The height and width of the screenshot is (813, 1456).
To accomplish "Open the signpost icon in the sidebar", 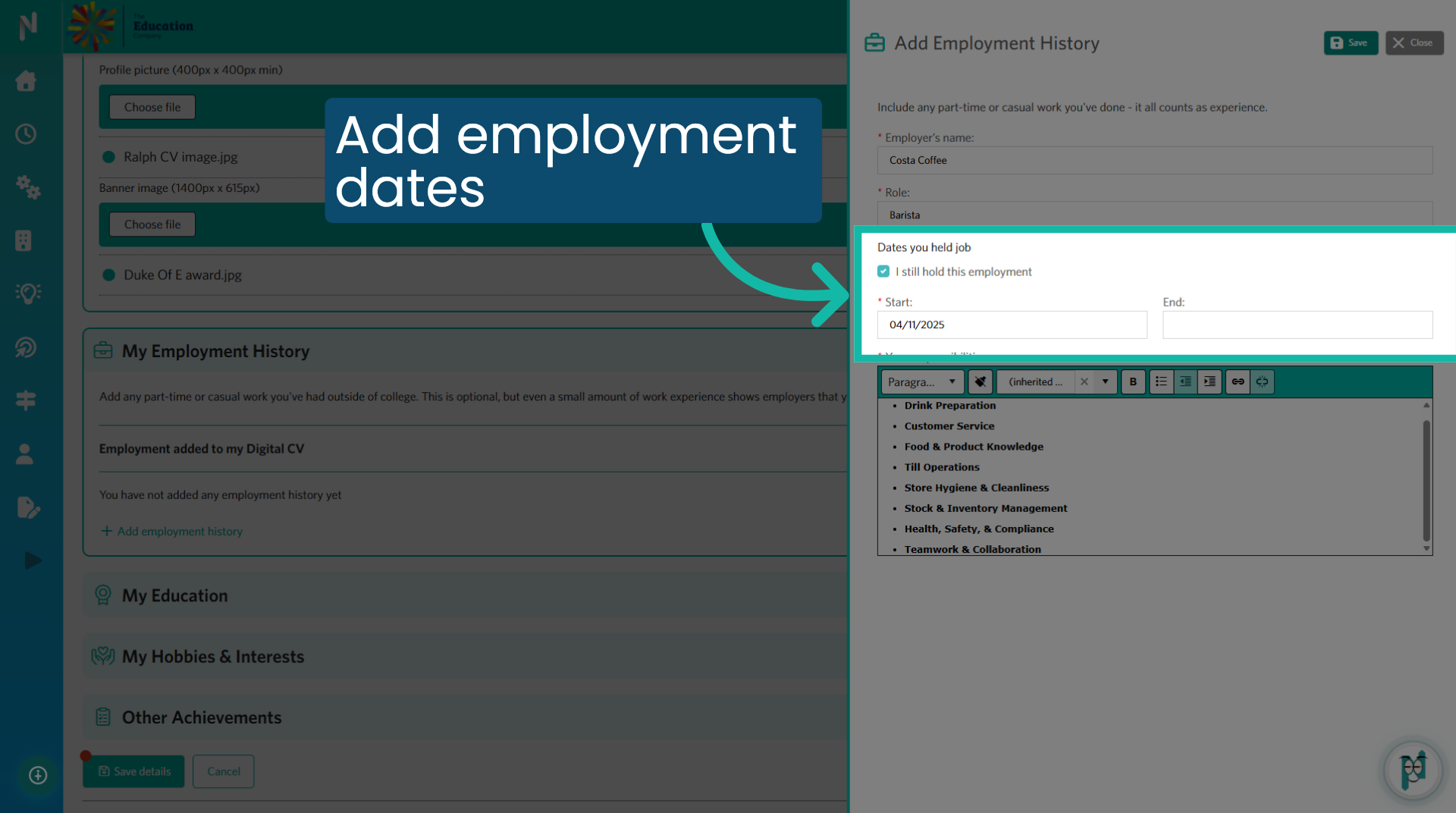I will (x=26, y=400).
